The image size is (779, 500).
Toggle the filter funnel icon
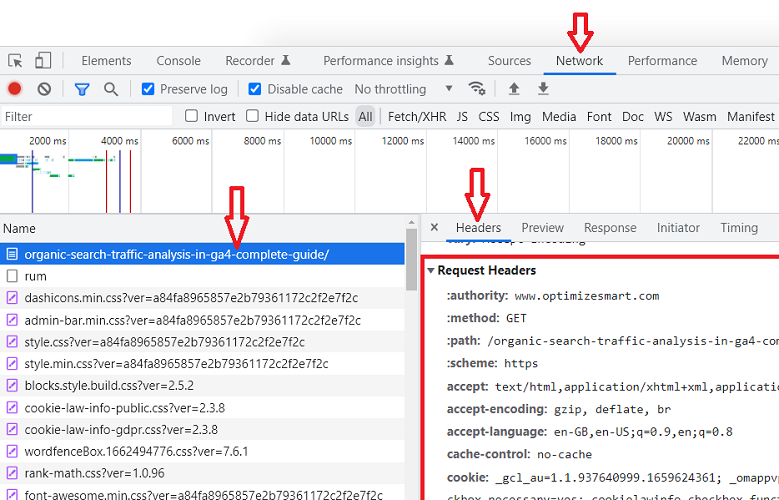point(82,89)
